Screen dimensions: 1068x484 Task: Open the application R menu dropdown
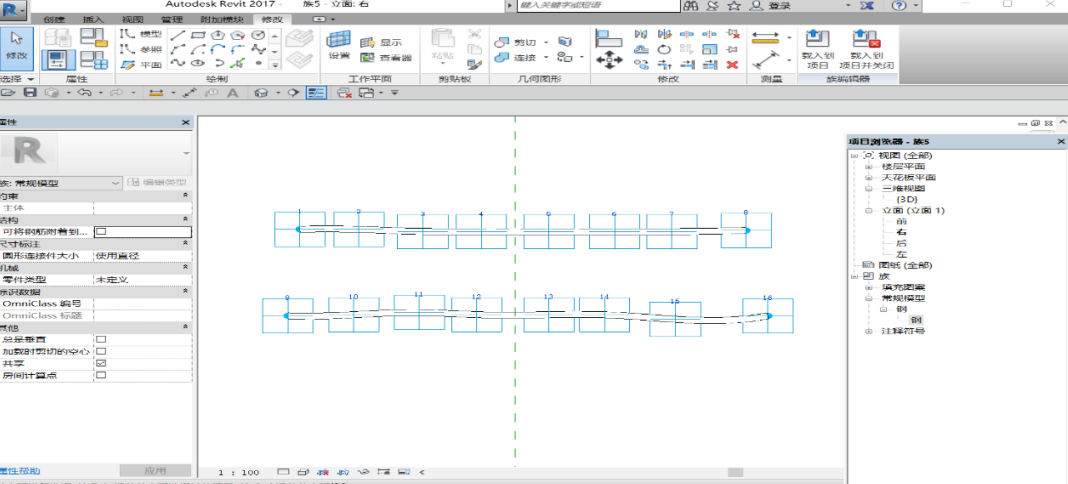(14, 11)
